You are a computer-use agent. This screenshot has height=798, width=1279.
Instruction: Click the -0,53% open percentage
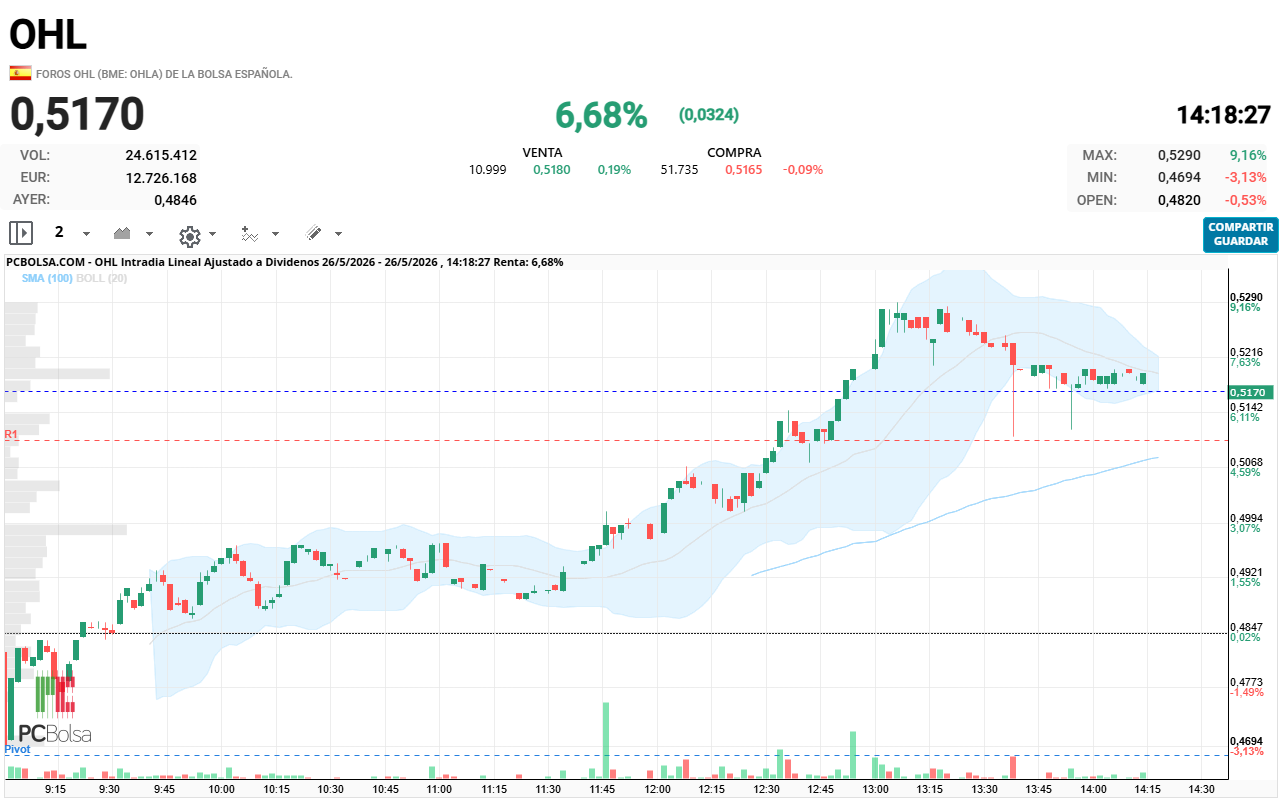pos(1246,200)
